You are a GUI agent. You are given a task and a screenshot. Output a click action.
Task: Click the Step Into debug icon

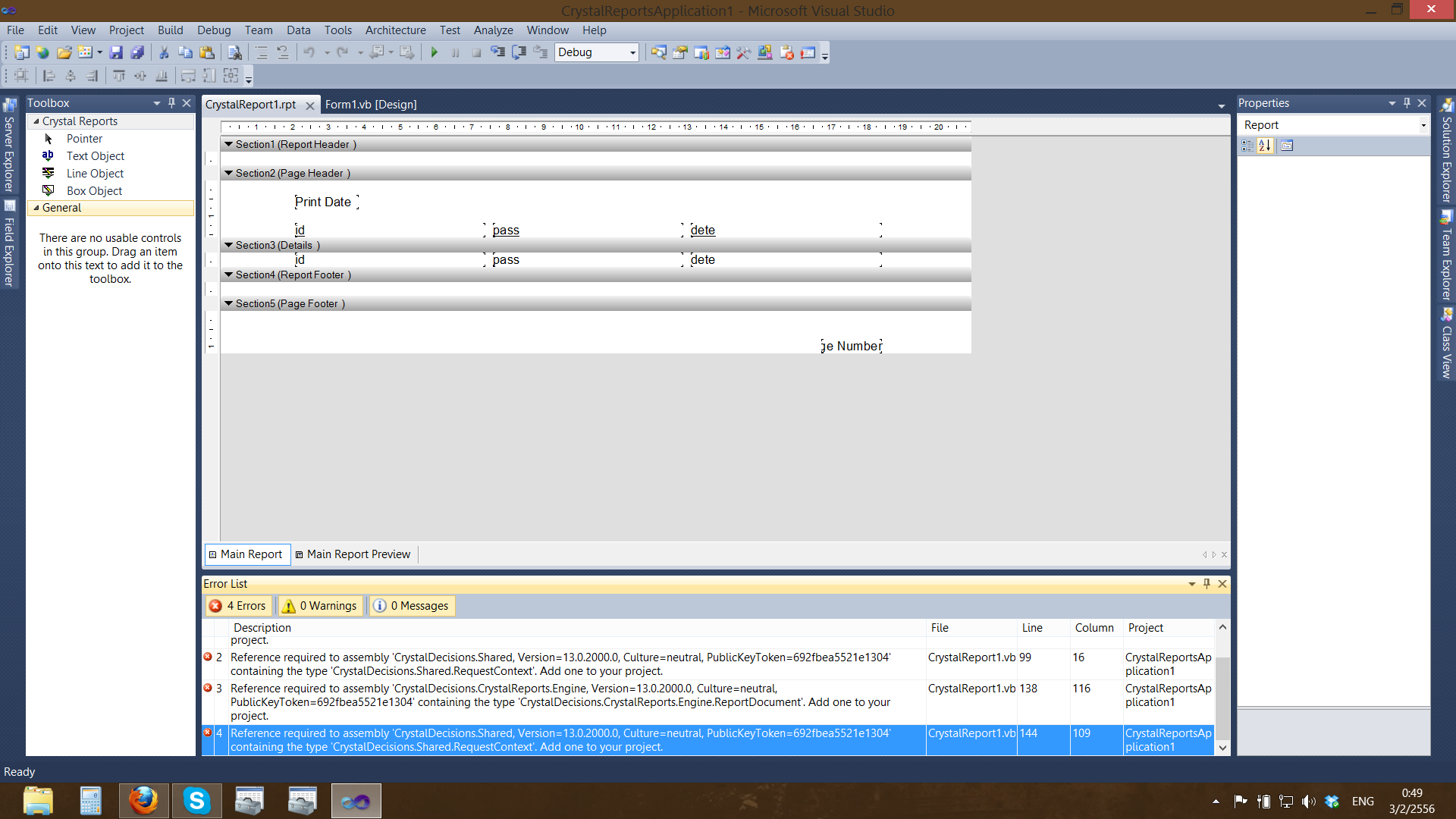[x=497, y=52]
